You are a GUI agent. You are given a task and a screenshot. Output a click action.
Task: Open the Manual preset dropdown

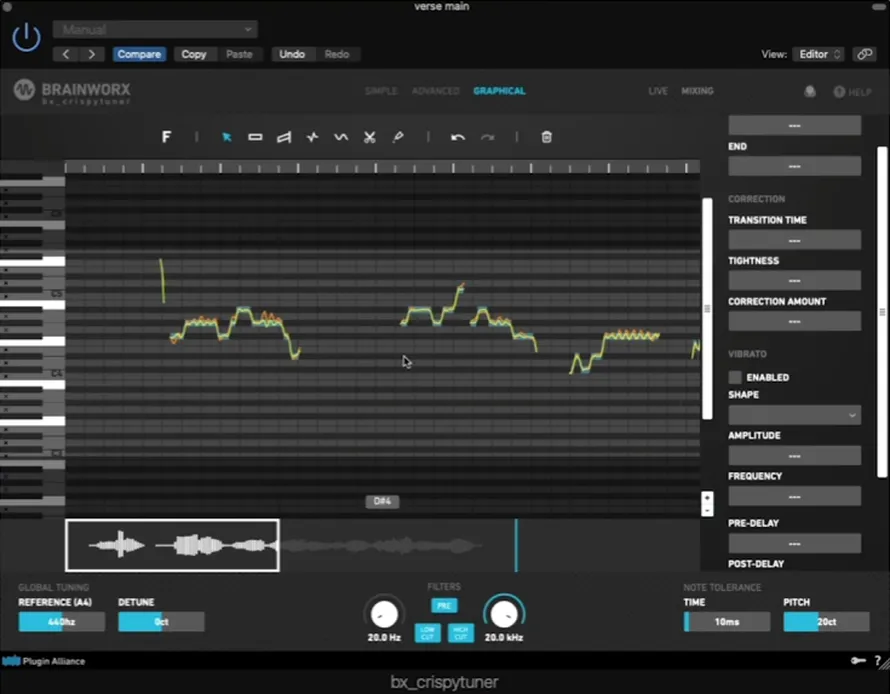pos(155,29)
